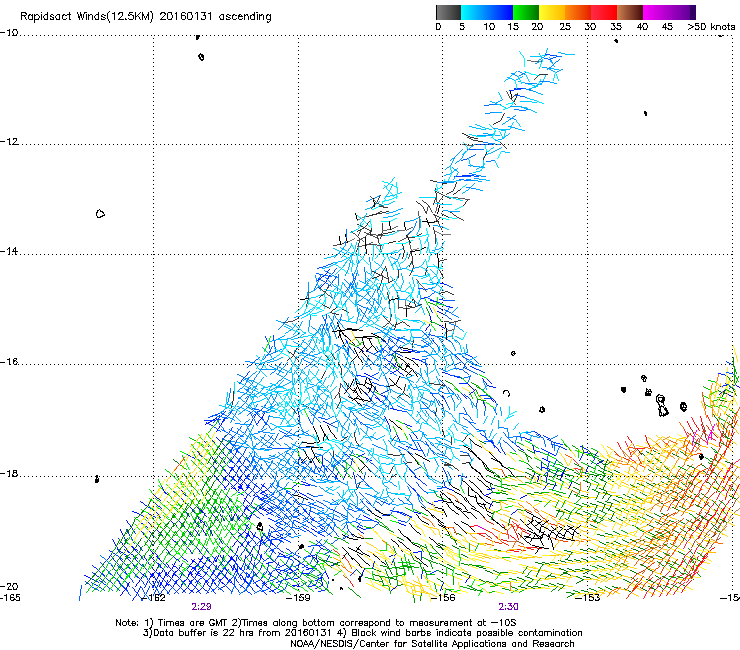740x650 pixels.
Task: Click the triangular island outline west of -162
Action: pos(100,214)
